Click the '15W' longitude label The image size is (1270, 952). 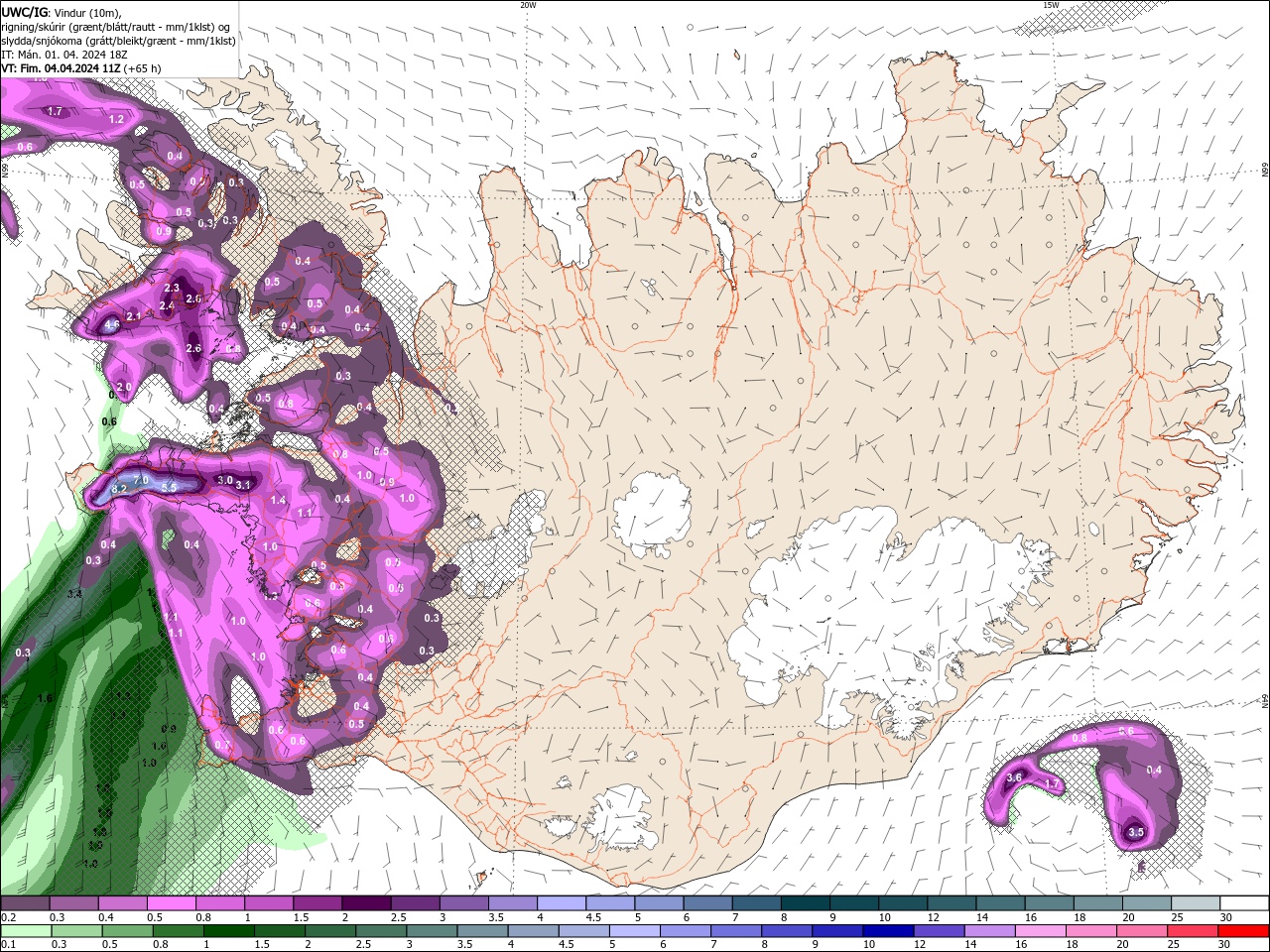pos(1051,5)
